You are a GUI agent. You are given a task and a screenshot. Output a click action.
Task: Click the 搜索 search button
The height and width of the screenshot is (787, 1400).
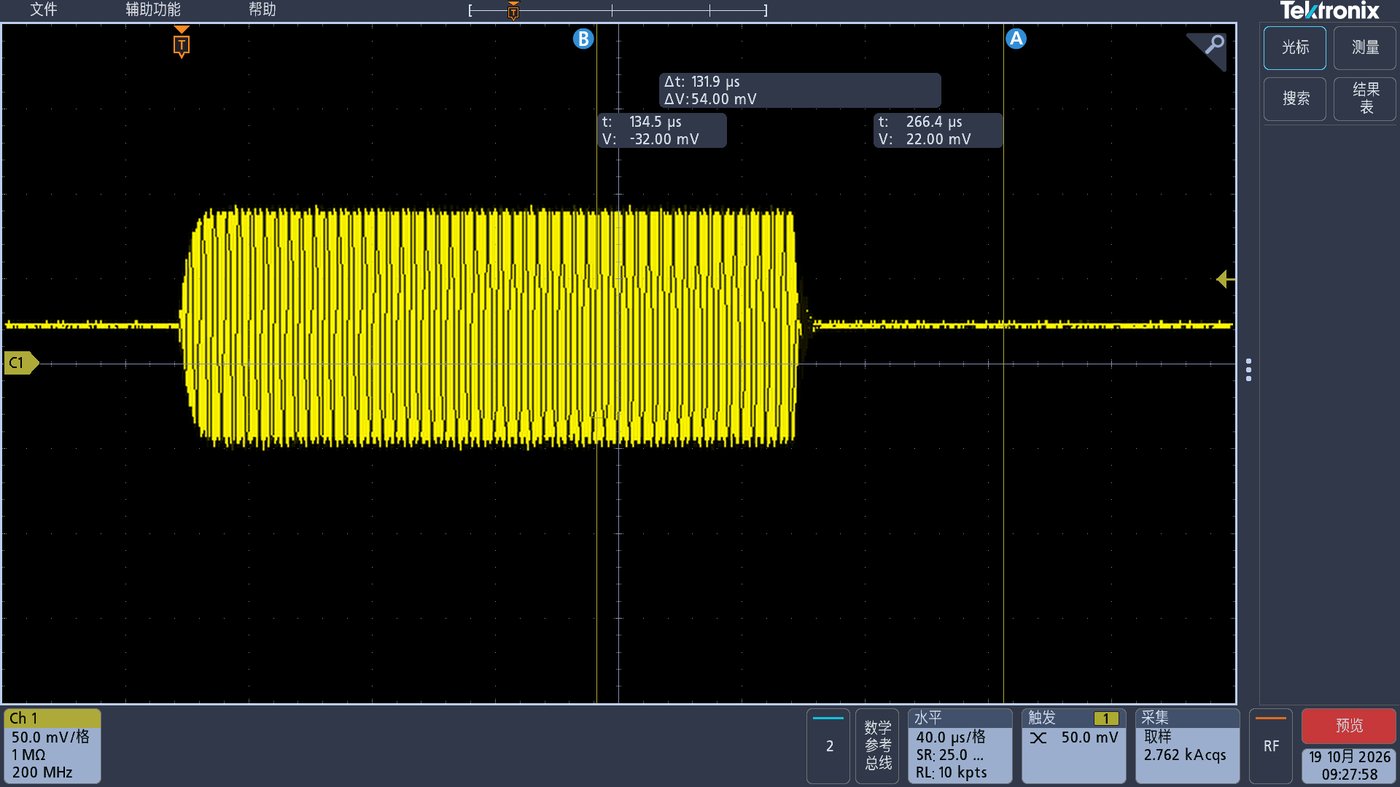(1295, 99)
